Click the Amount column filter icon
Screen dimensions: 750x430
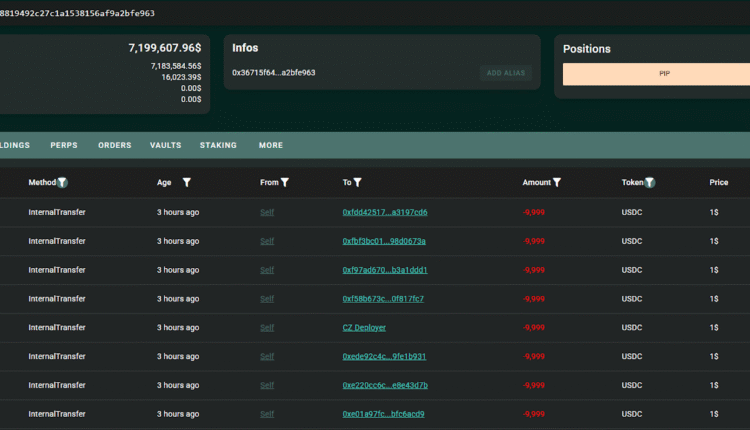[x=557, y=183]
